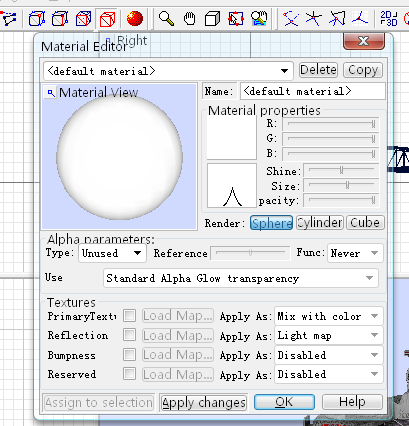This screenshot has width=409, height=426.
Task: Tick the Reflection texture checkbox
Action: click(x=129, y=335)
